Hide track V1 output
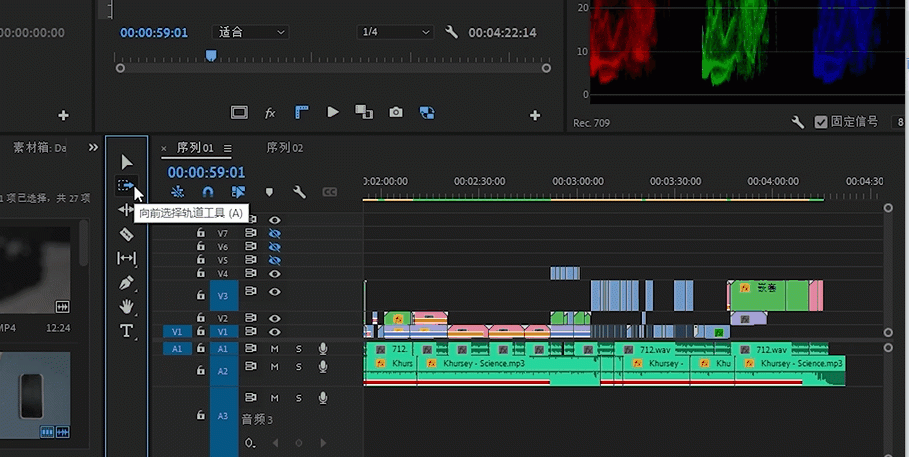Viewport: 909px width, 457px height. click(274, 332)
